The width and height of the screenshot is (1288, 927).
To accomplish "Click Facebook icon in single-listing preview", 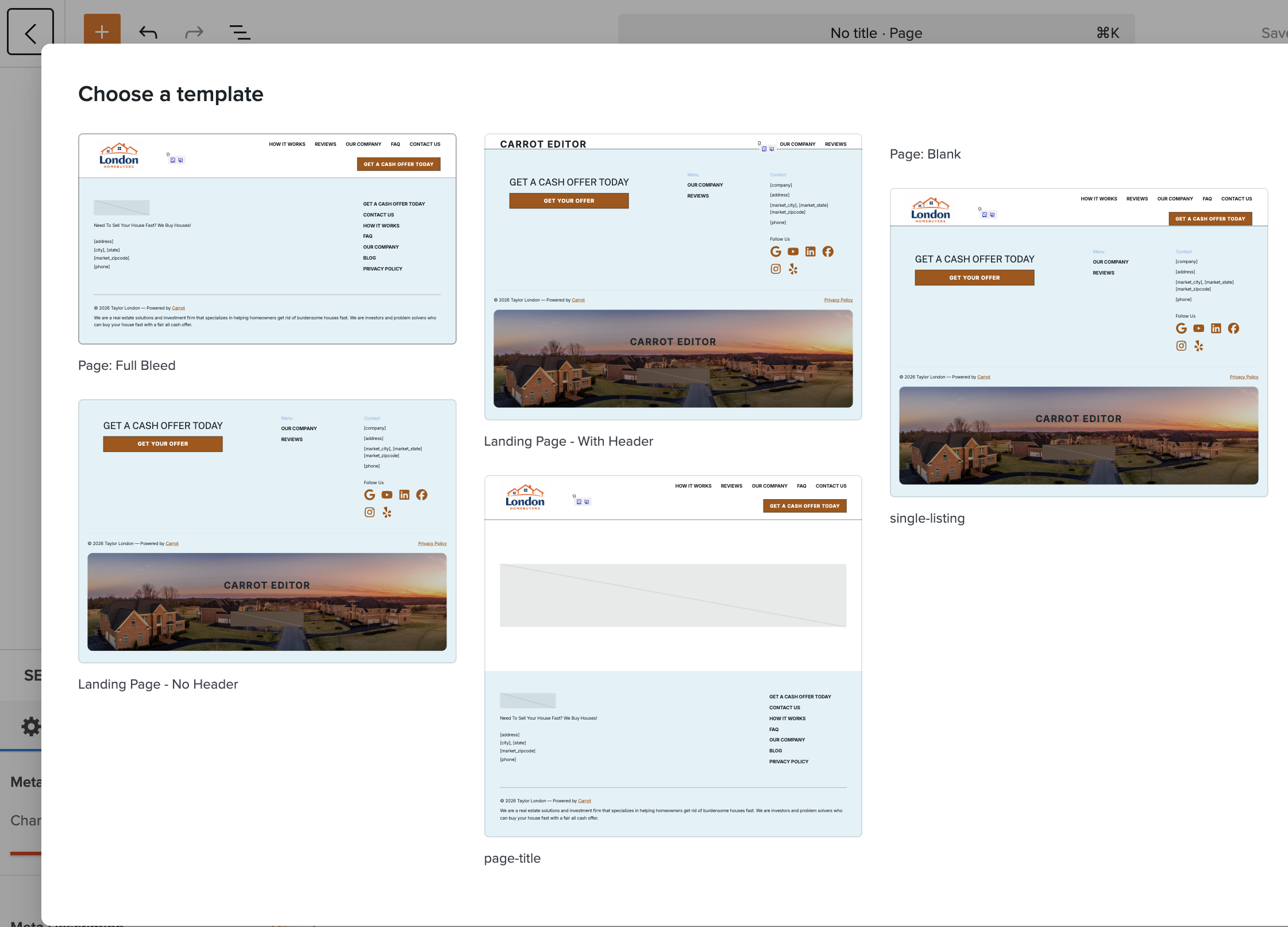I will point(1233,329).
